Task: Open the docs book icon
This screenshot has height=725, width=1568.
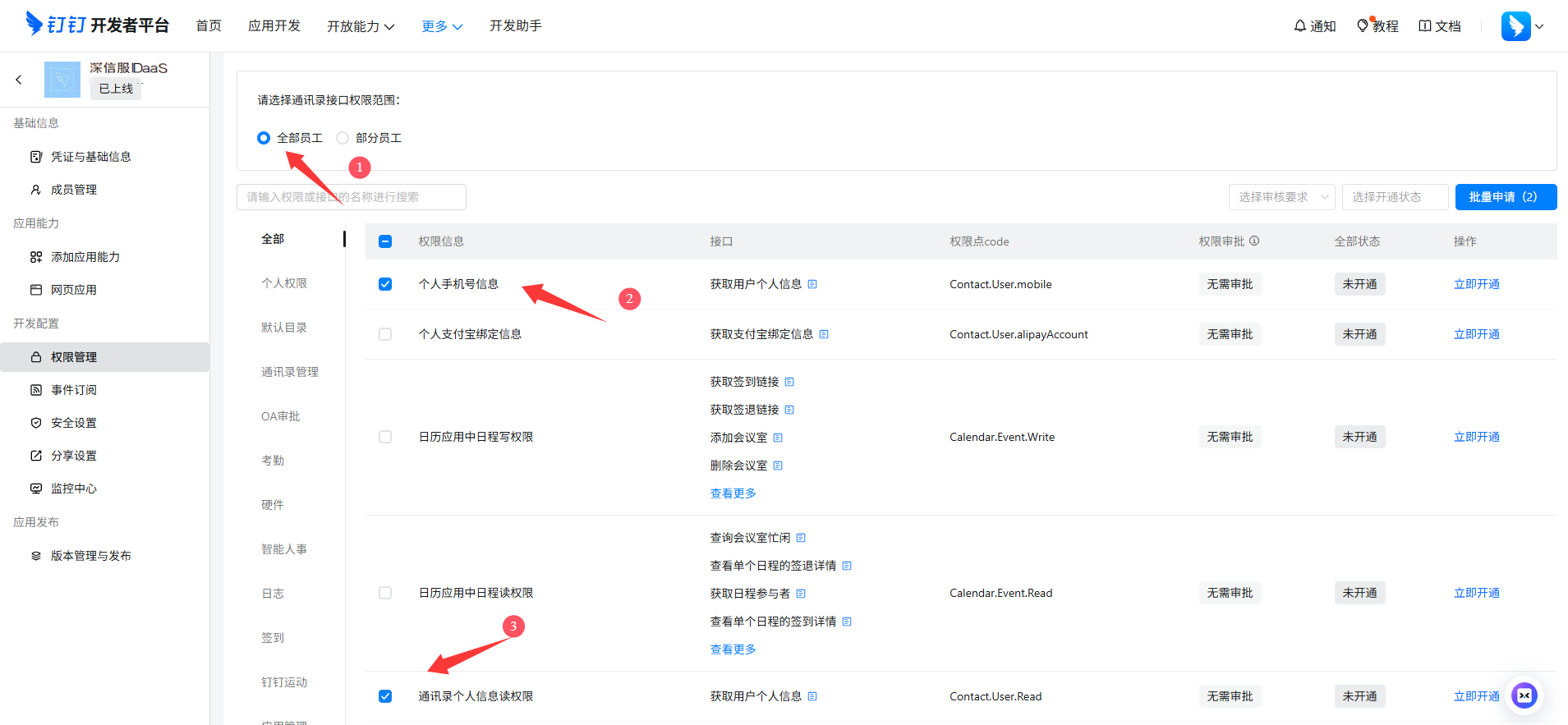Action: pos(1425,26)
